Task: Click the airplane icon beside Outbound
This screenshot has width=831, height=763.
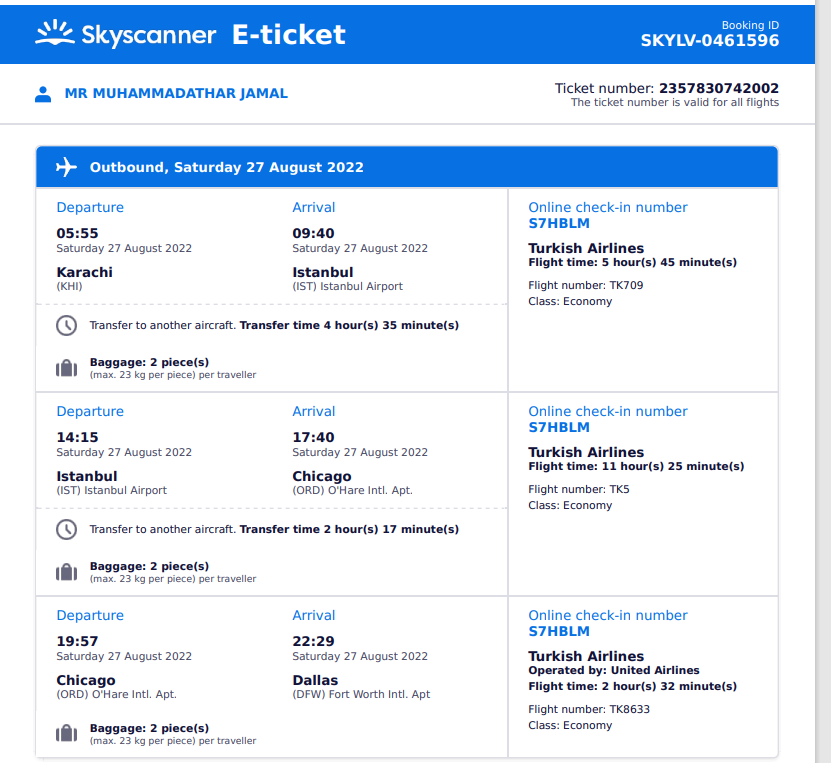Action: pos(66,167)
